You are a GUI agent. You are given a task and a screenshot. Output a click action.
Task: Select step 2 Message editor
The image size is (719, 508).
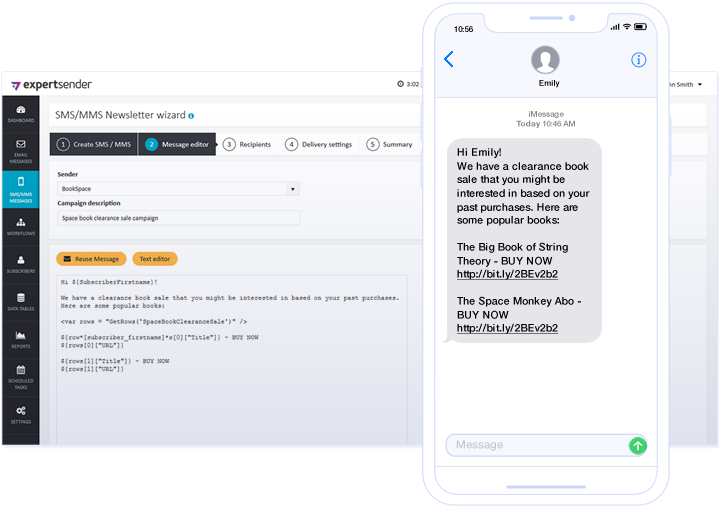(x=177, y=144)
